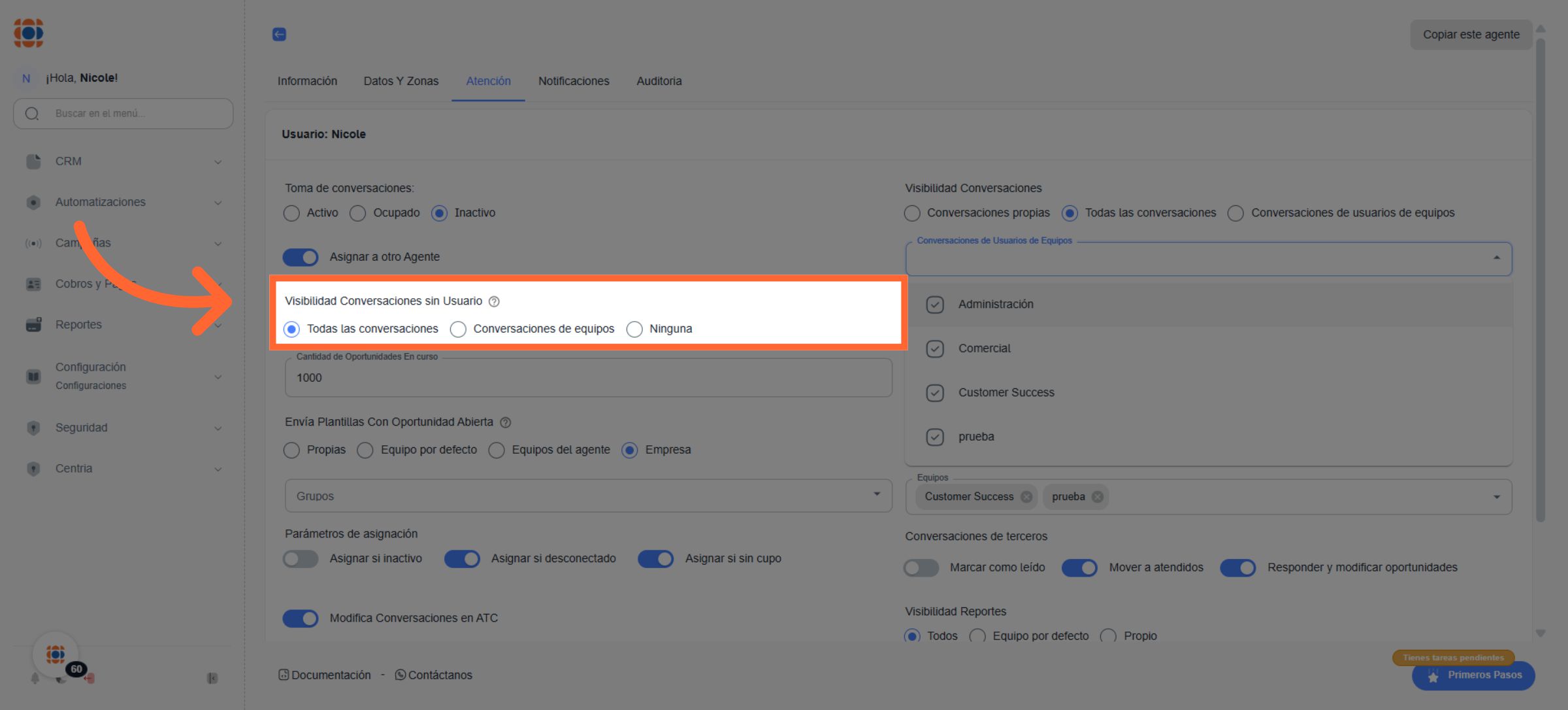
Task: Toggle the Asignar a otro Agente switch
Action: (x=301, y=257)
